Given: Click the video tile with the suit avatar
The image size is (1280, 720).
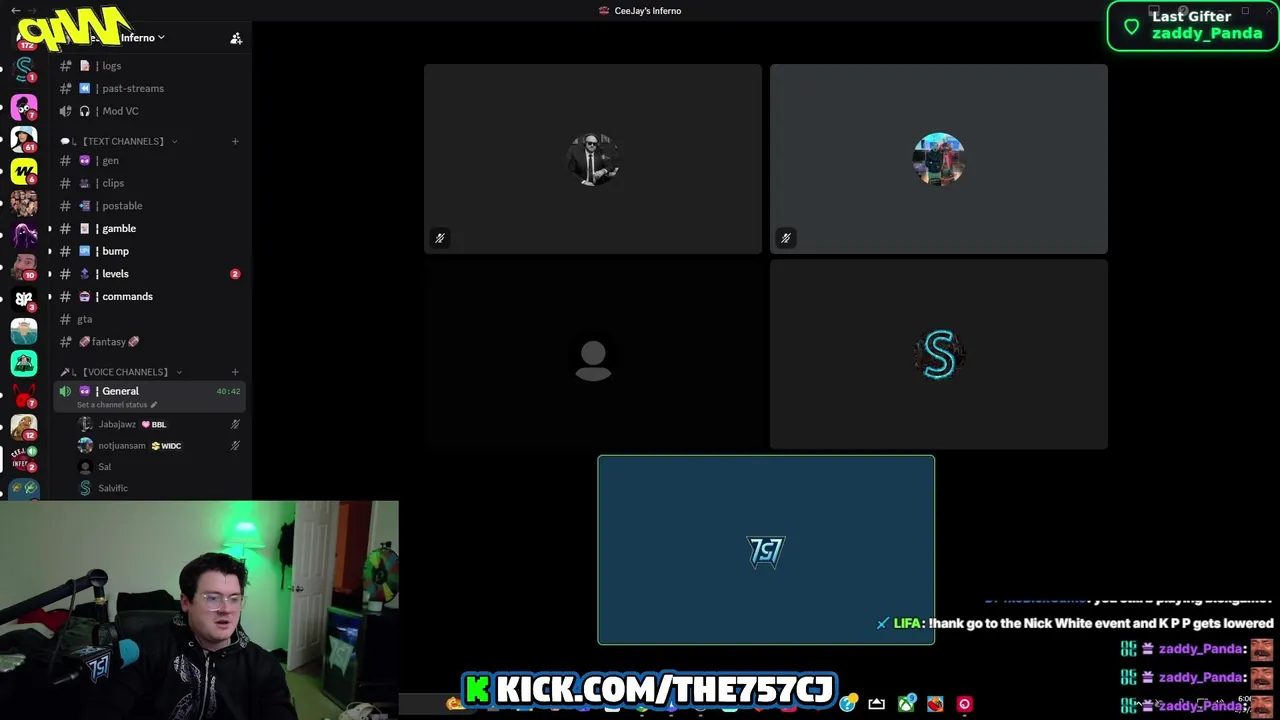Looking at the screenshot, I should pyautogui.click(x=593, y=159).
